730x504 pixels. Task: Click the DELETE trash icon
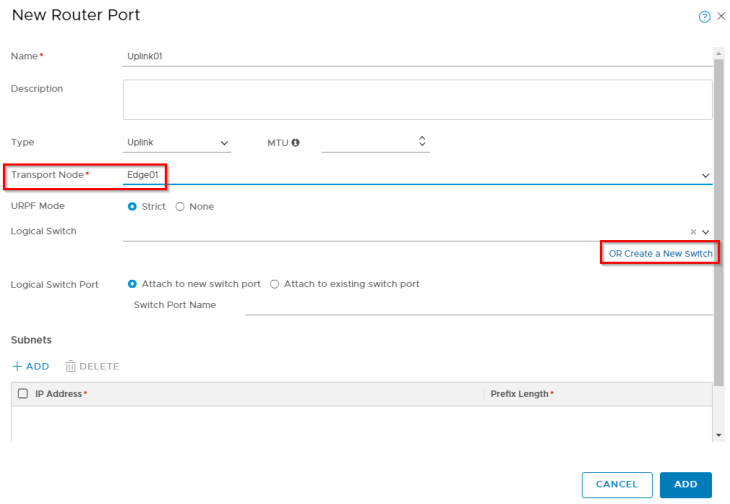[71, 367]
